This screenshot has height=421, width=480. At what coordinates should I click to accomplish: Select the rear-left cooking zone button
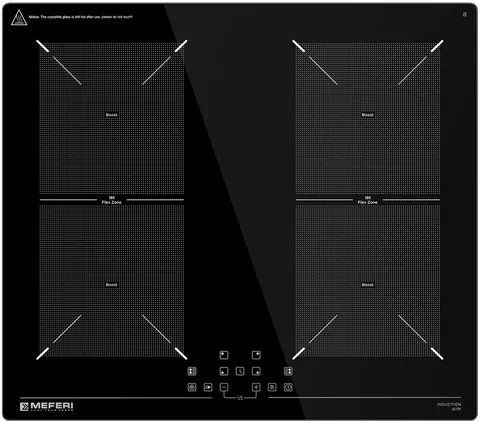coord(224,355)
